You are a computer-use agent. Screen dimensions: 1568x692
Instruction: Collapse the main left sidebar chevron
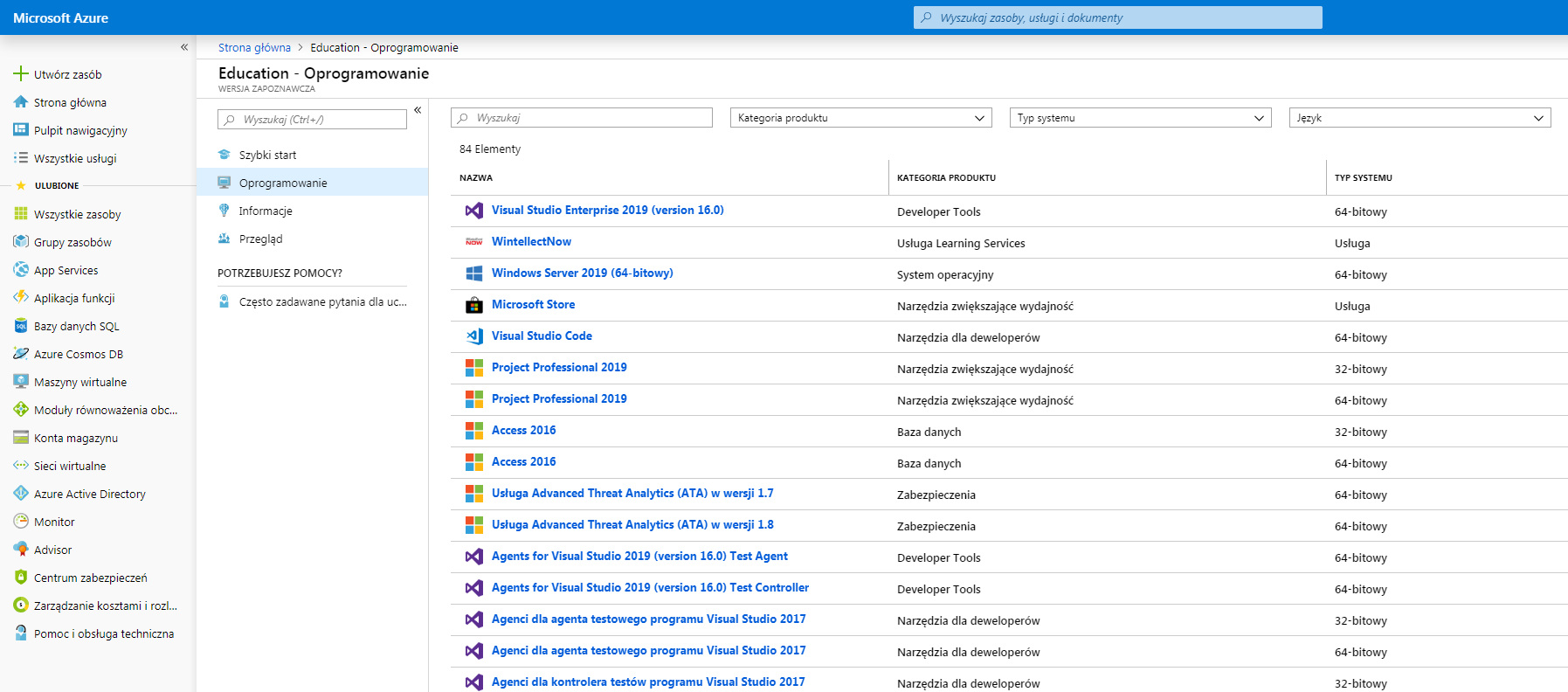pyautogui.click(x=184, y=47)
